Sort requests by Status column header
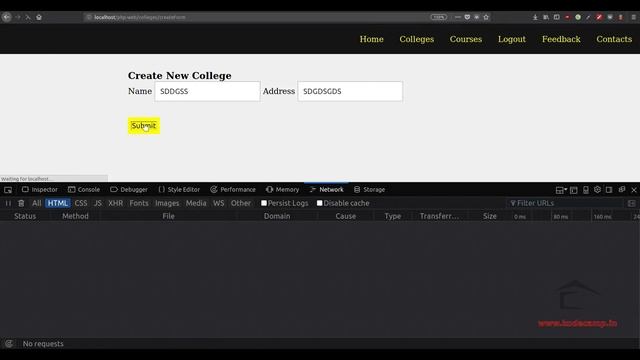This screenshot has width=640, height=360. (x=25, y=216)
